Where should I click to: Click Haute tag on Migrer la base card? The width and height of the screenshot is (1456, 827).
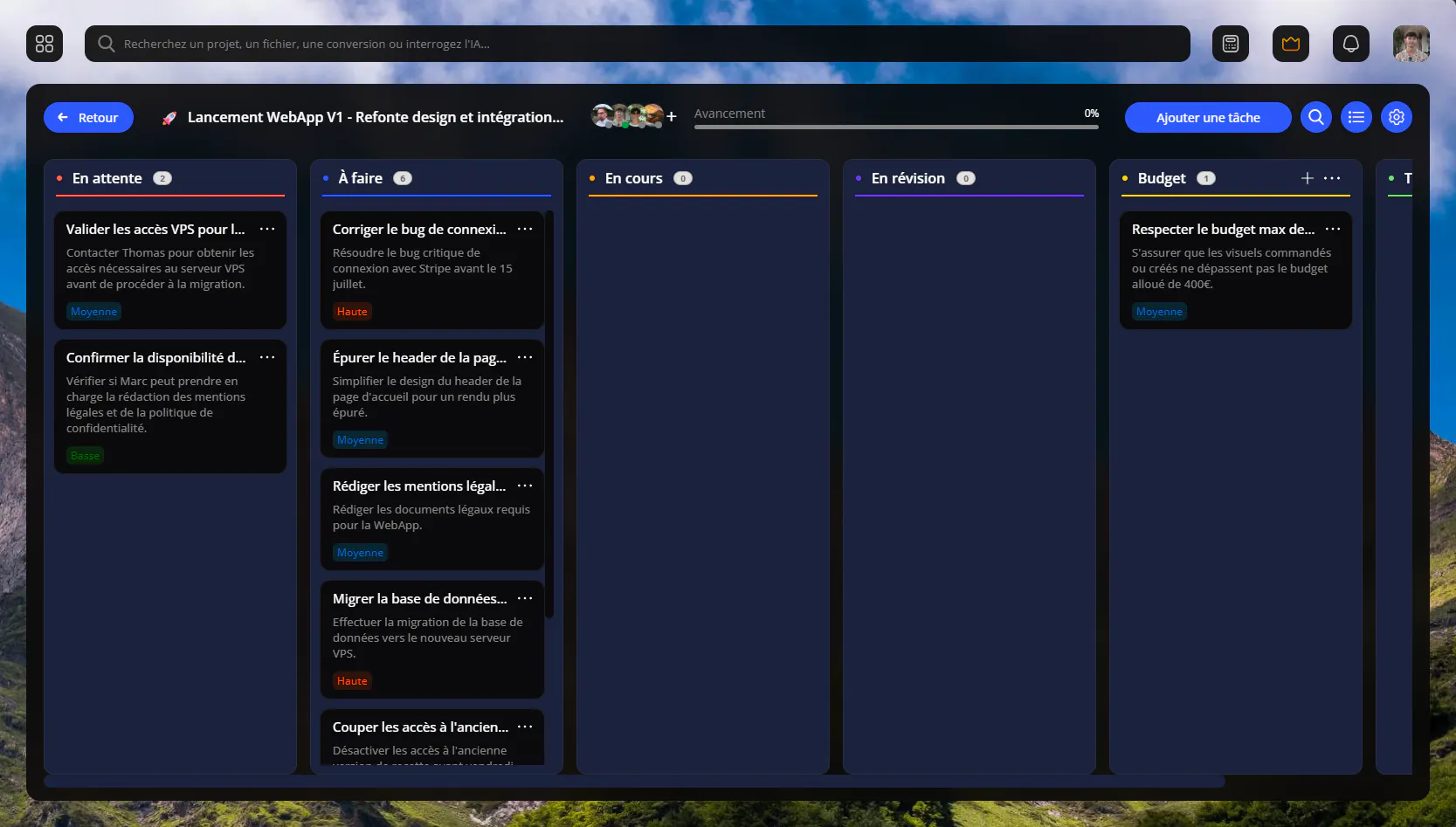tap(352, 681)
